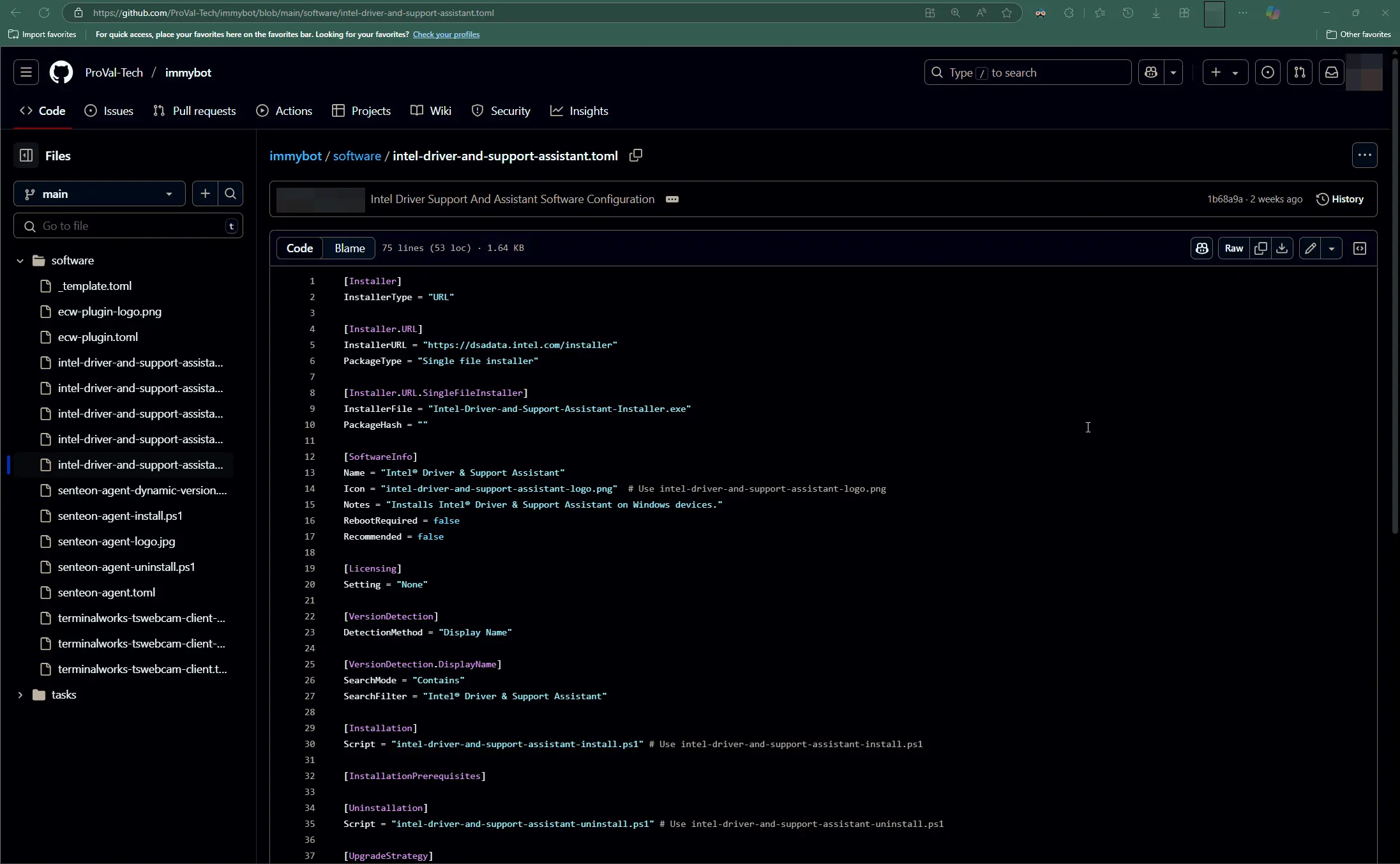Viewport: 1400px width, 864px height.
Task: Add page to favorites star icon
Action: tap(1007, 13)
